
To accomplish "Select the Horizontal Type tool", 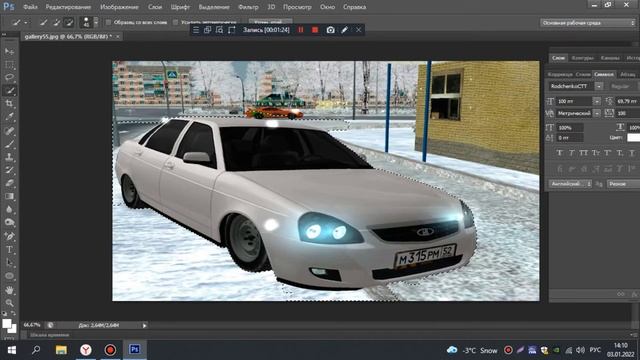I will [x=9, y=249].
